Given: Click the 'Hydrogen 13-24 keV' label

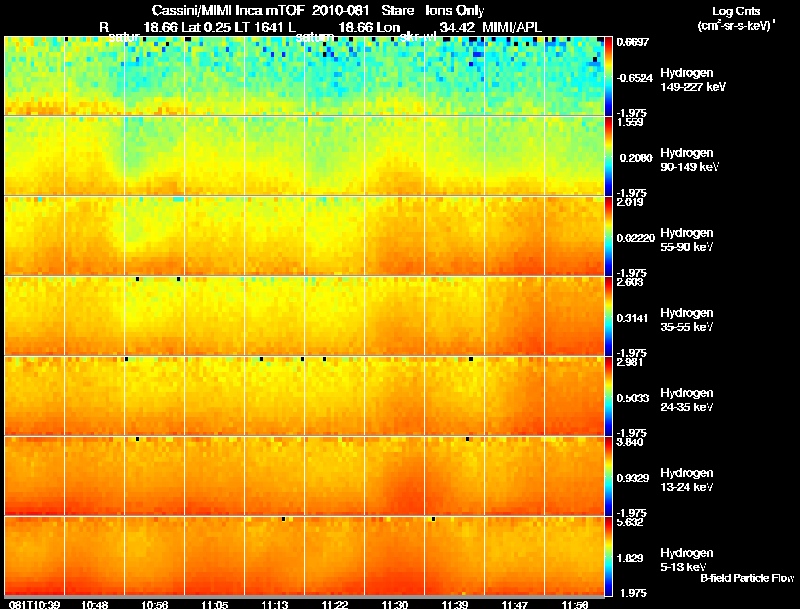Looking at the screenshot, I should (x=687, y=480).
